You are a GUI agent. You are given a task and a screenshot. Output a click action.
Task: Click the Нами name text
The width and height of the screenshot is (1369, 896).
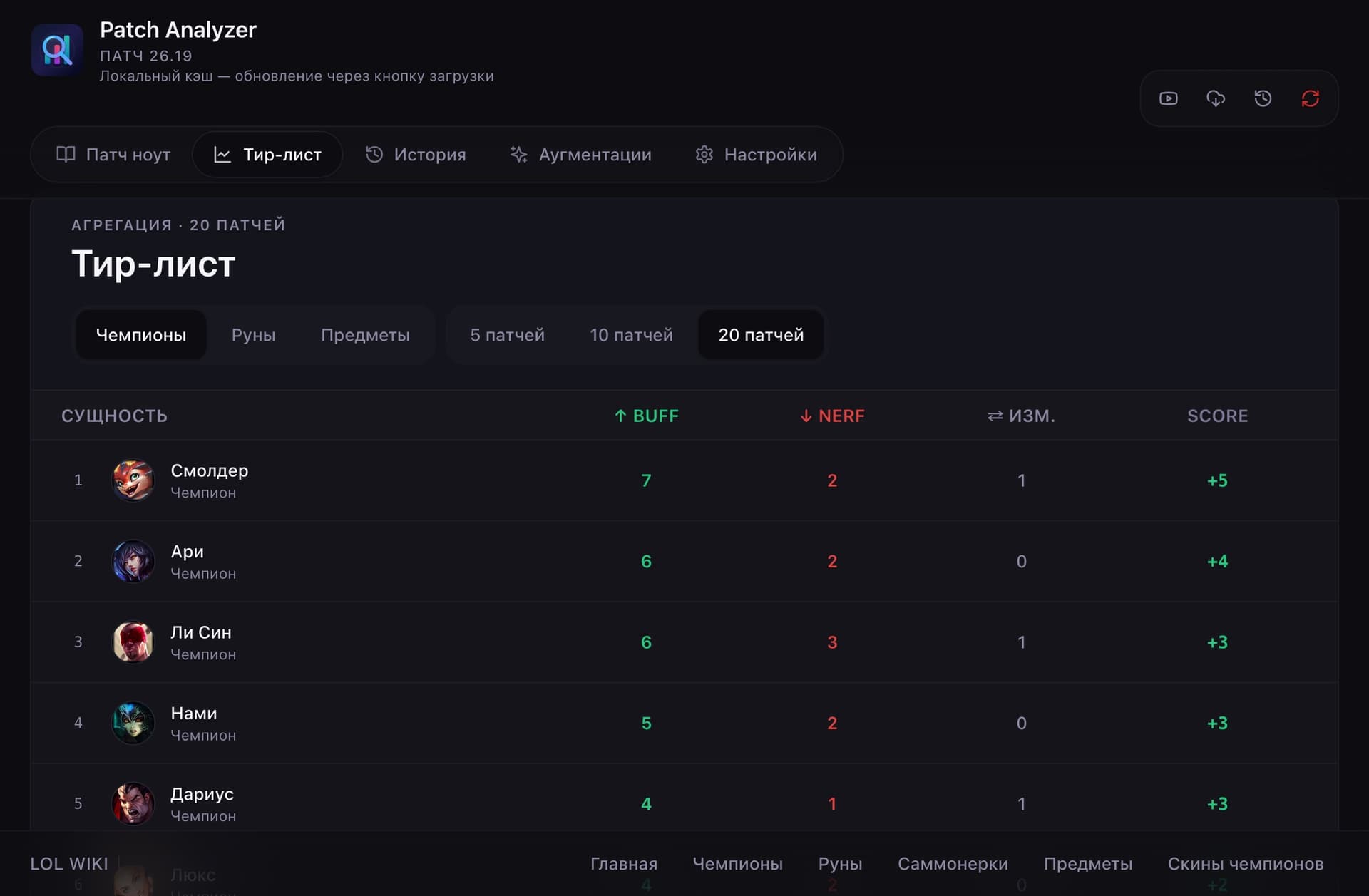tap(194, 714)
